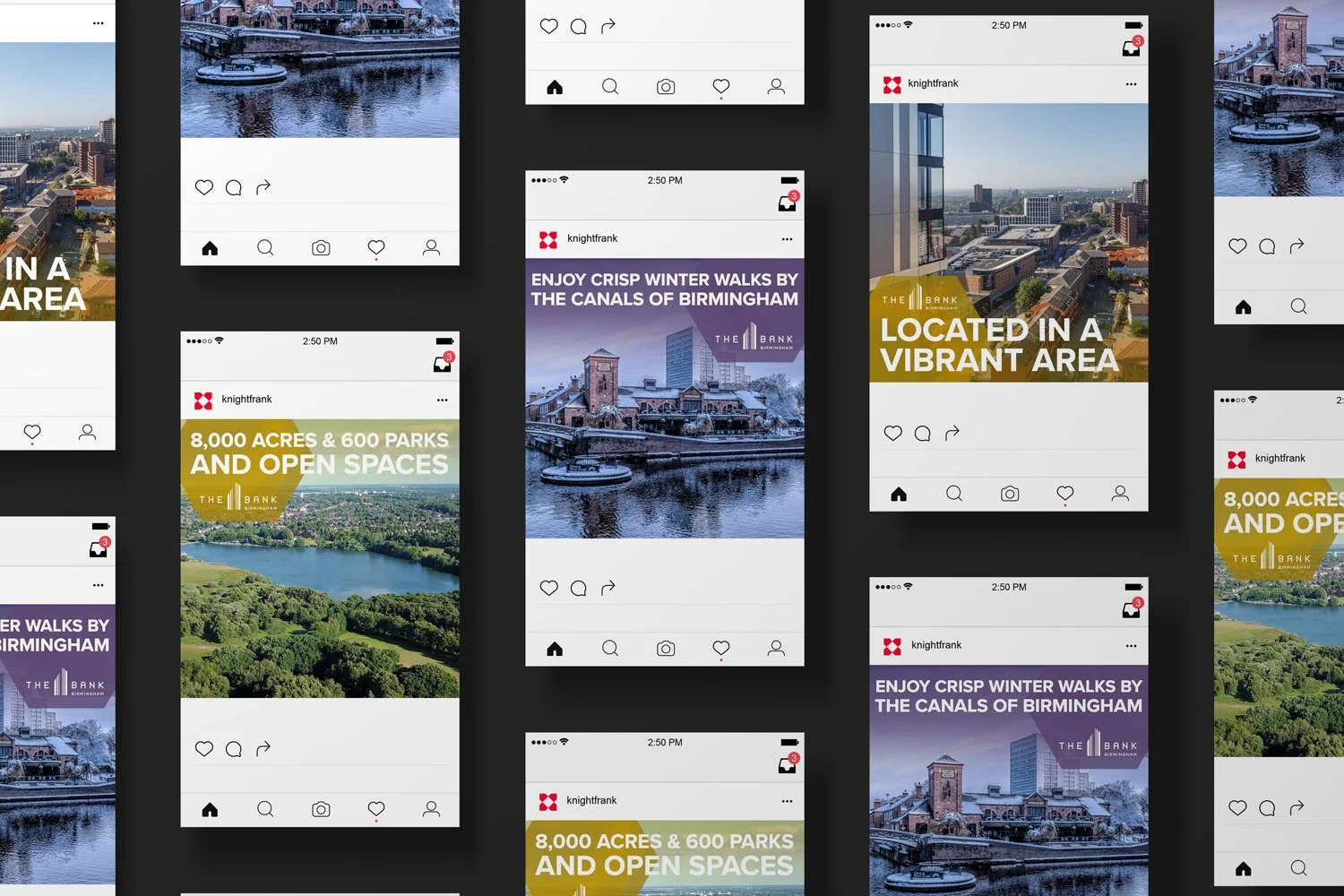Tap The Bank Birmingham watermark logo
The height and width of the screenshot is (896, 1344).
pyautogui.click(x=753, y=340)
